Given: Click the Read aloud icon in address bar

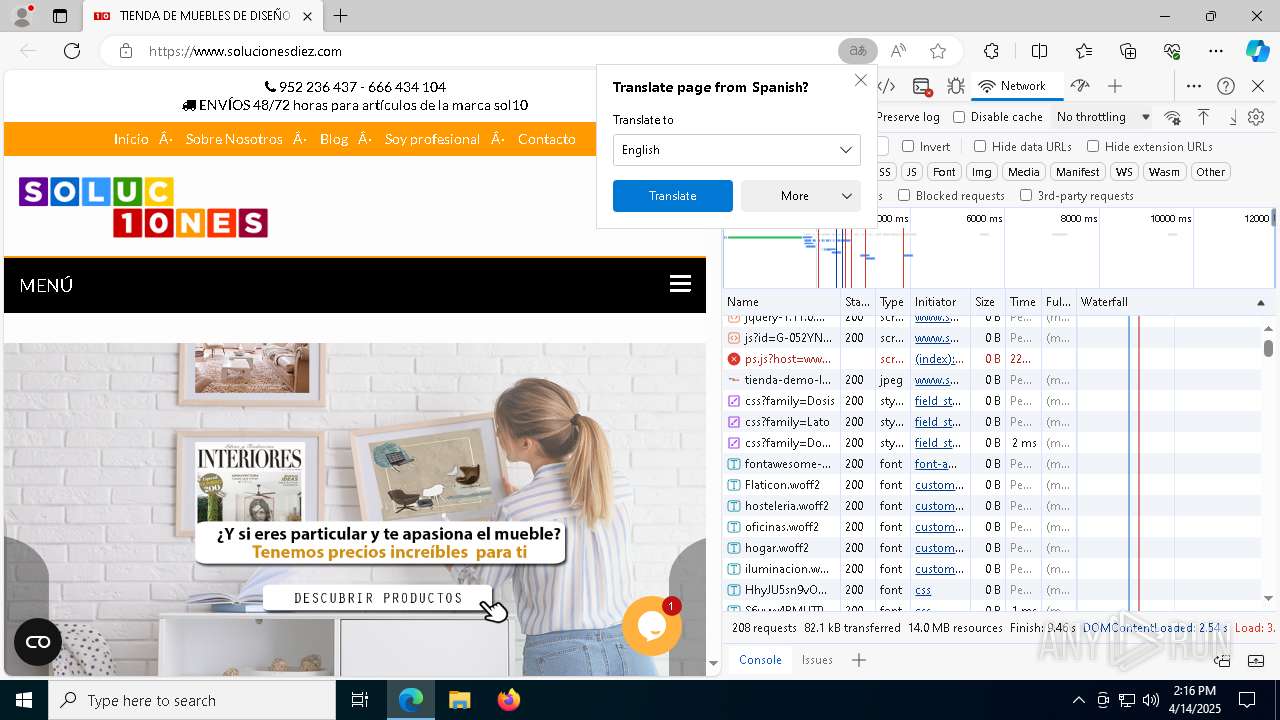Looking at the screenshot, I should [x=898, y=51].
